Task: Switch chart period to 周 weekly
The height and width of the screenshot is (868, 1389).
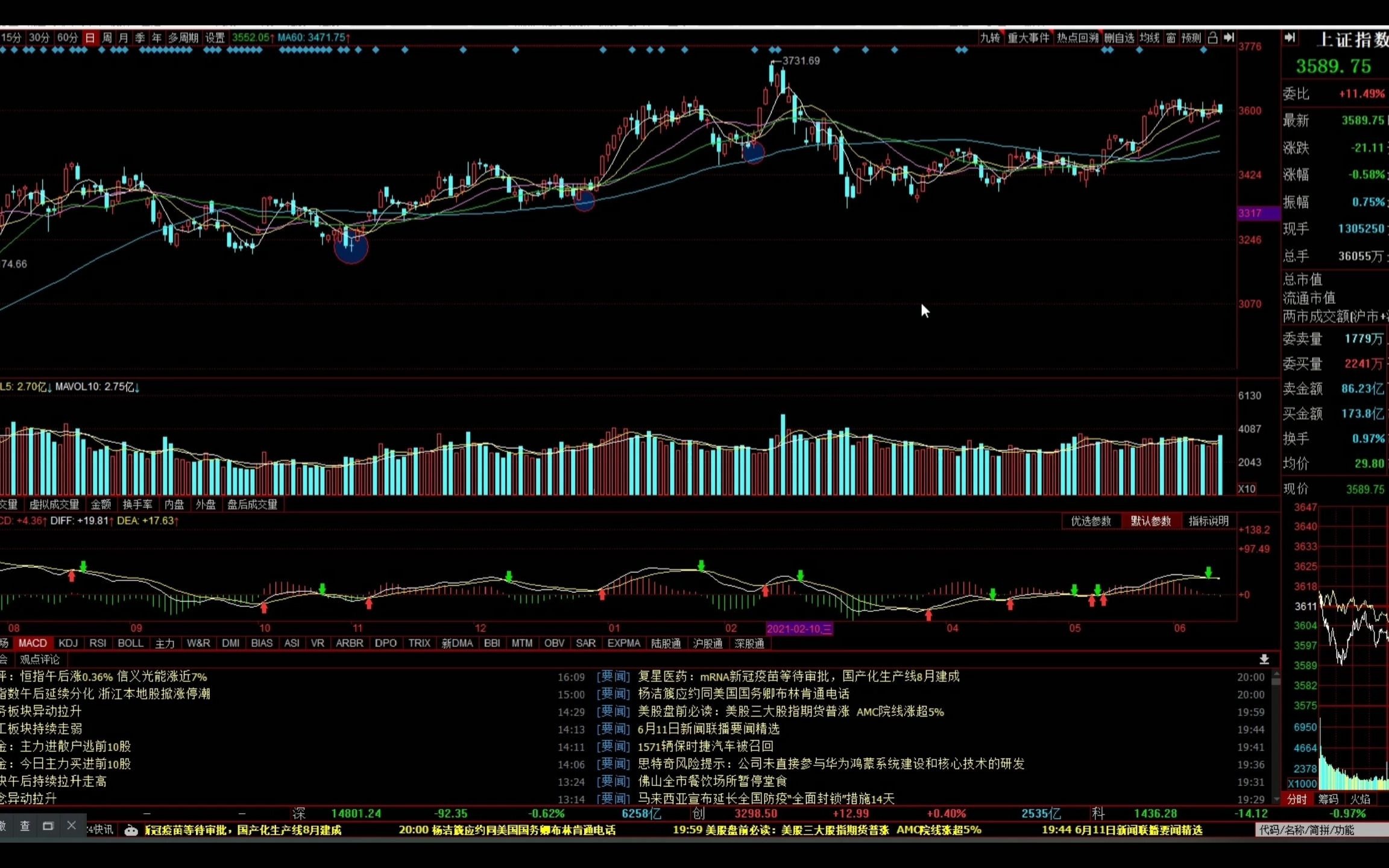Action: (x=107, y=38)
